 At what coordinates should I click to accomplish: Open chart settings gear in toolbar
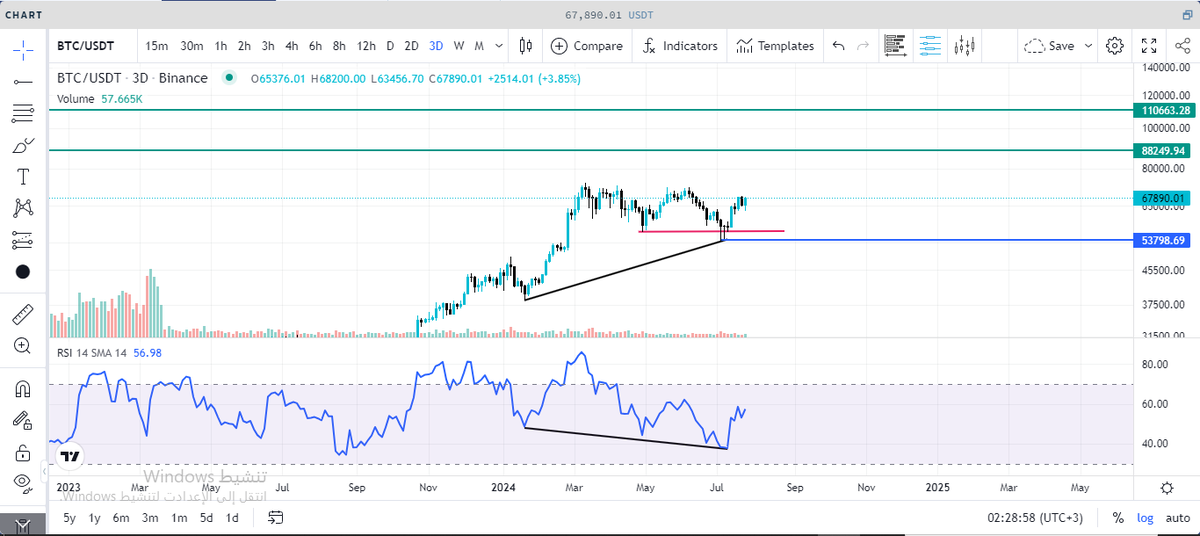pos(1115,46)
